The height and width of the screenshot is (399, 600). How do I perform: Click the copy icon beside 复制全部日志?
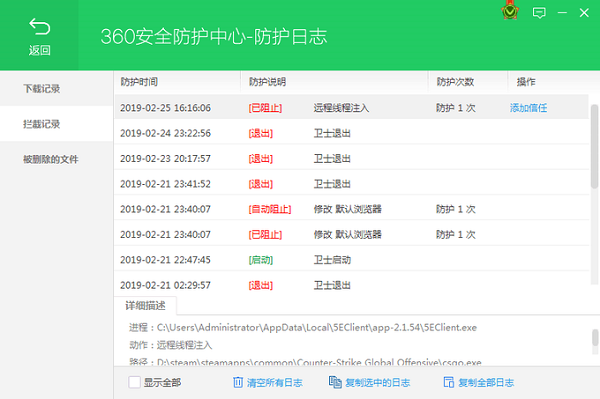point(448,382)
